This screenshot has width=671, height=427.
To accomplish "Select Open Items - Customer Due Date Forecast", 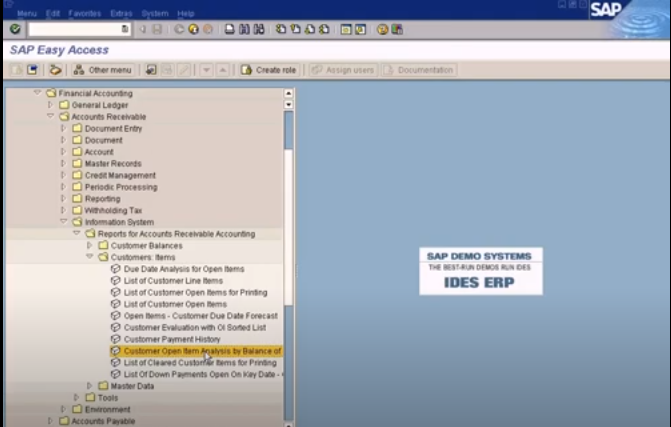I will [201, 316].
